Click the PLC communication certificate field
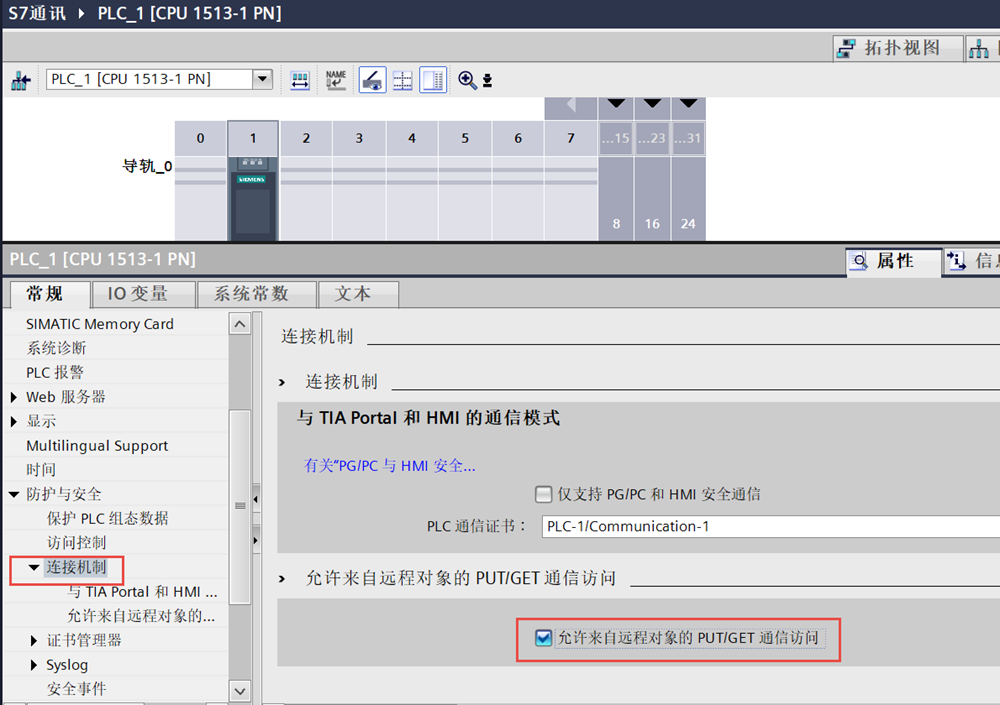1000x705 pixels. (770, 526)
